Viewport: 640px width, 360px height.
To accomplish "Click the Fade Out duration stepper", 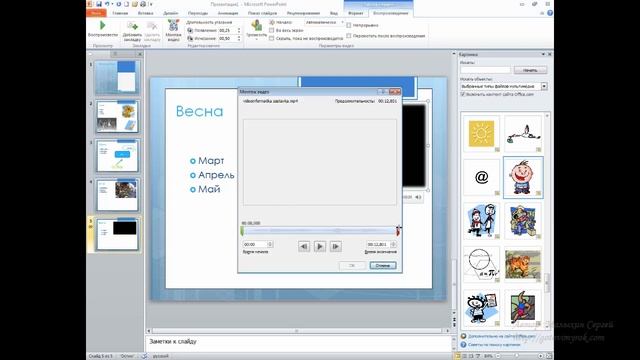I will click(x=239, y=38).
